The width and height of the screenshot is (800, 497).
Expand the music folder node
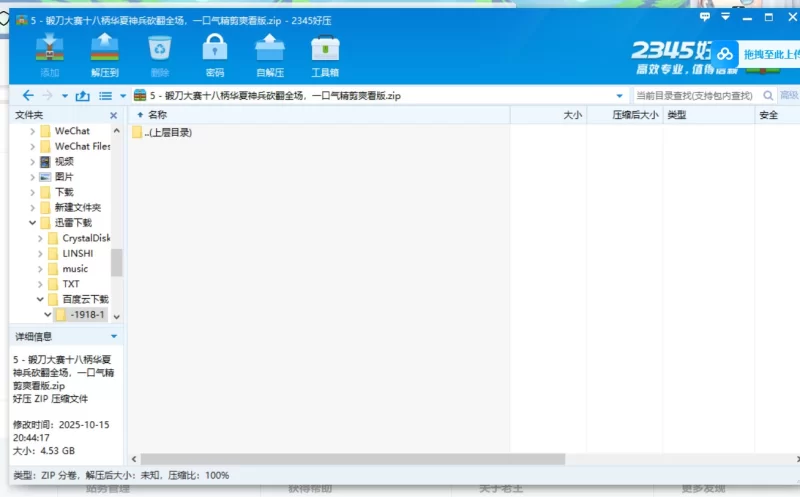pyautogui.click(x=40, y=269)
